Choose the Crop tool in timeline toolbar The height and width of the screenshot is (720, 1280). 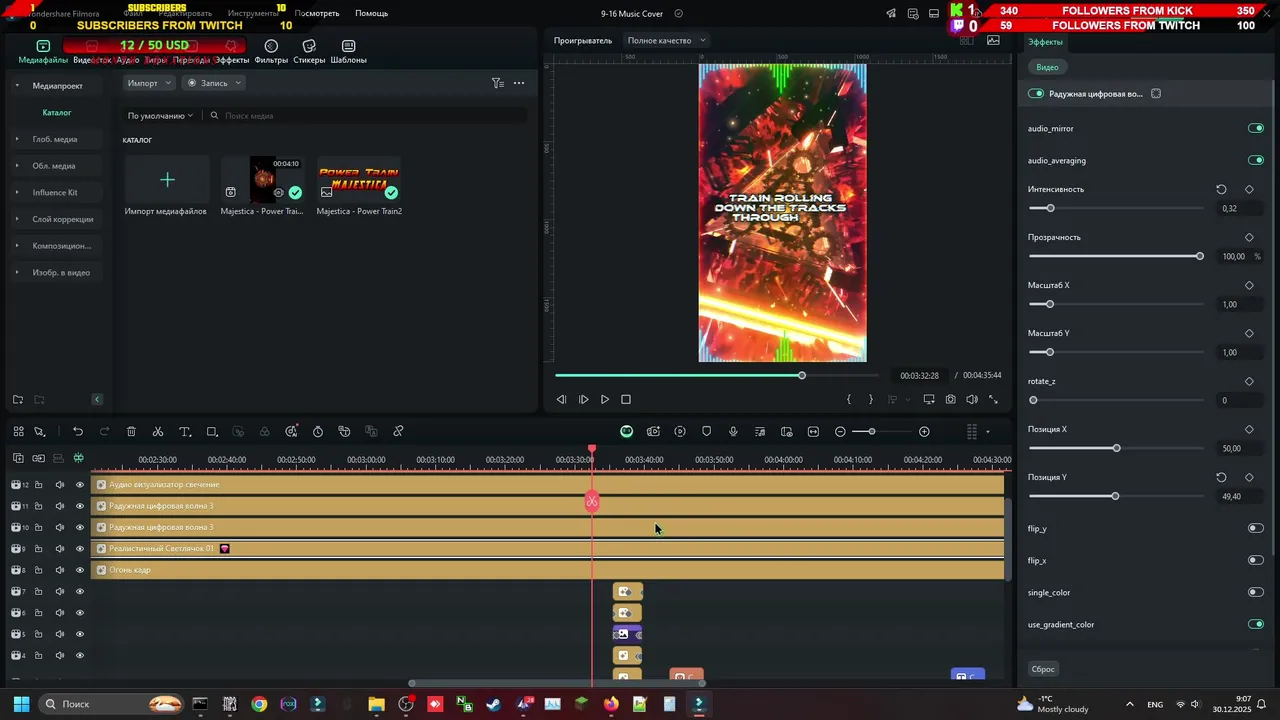coord(212,432)
